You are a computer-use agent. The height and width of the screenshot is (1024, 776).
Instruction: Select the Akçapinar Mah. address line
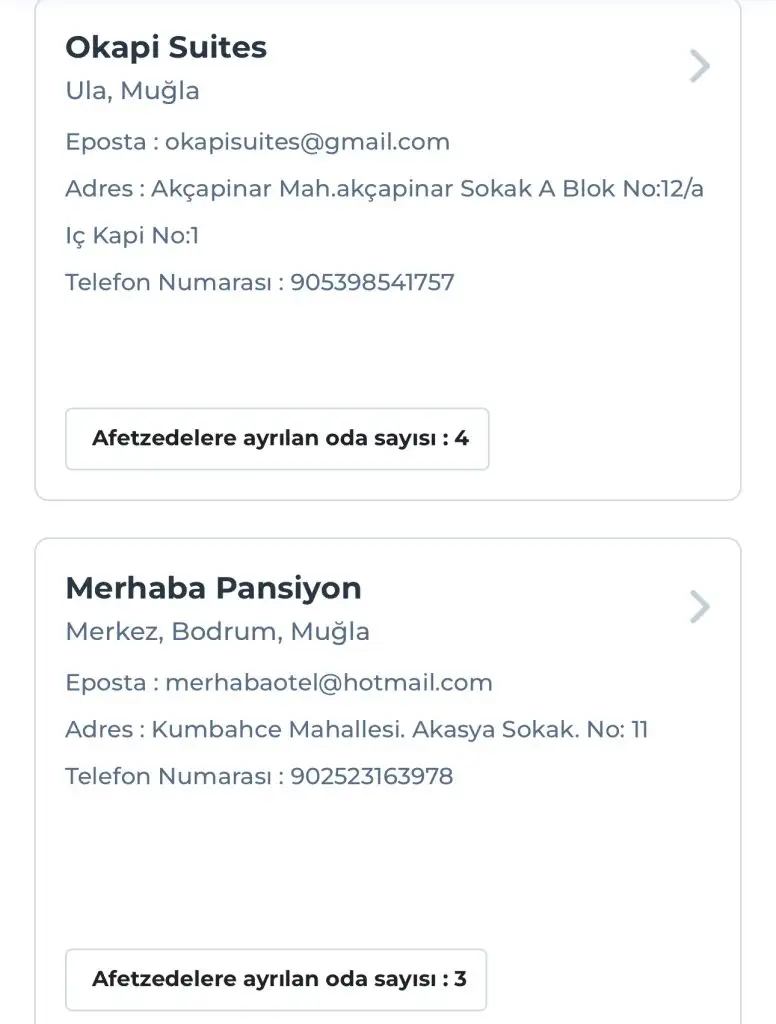point(427,189)
